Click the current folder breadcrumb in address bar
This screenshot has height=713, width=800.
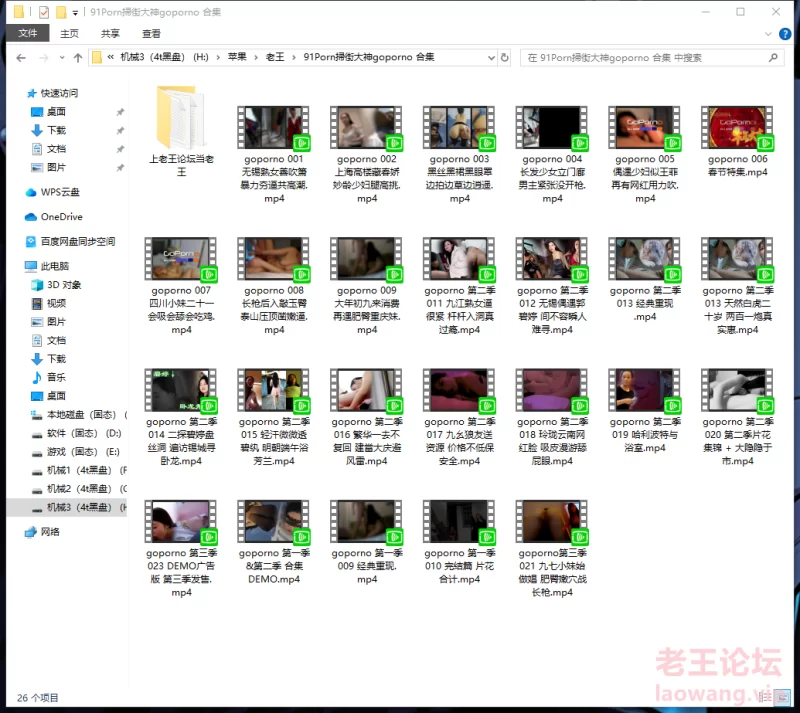(369, 57)
